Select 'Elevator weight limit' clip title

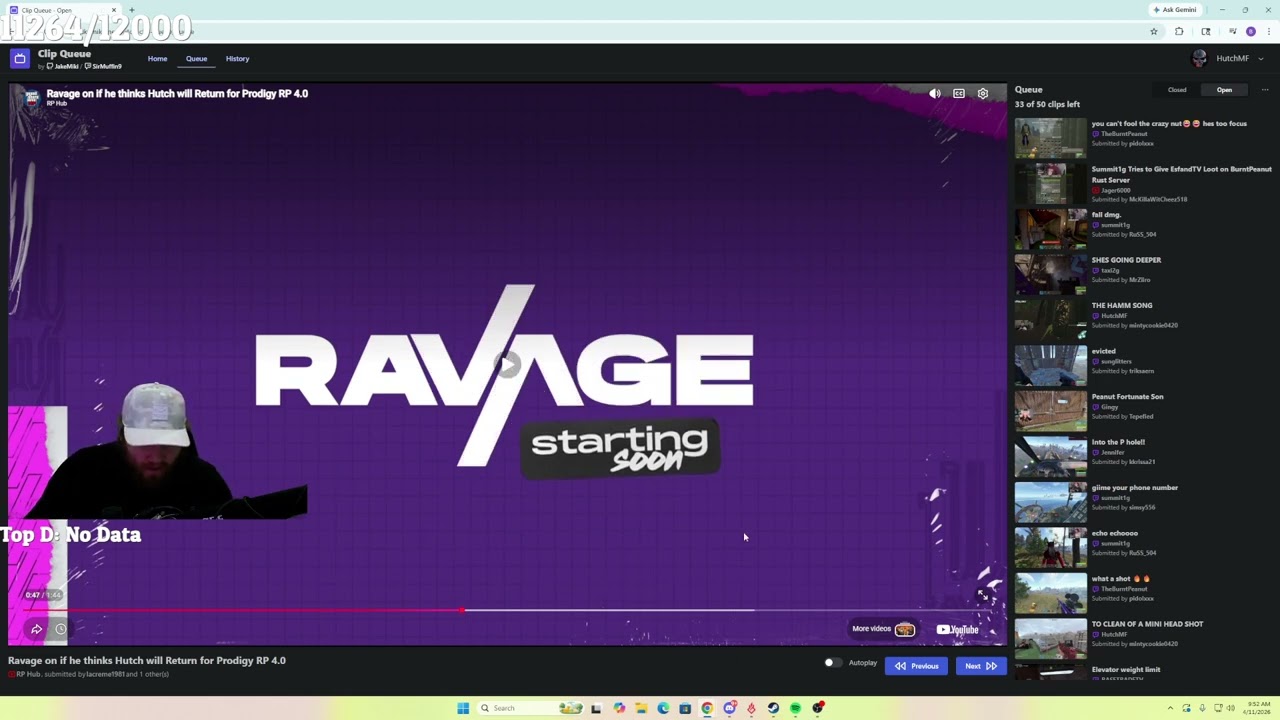[1126, 669]
